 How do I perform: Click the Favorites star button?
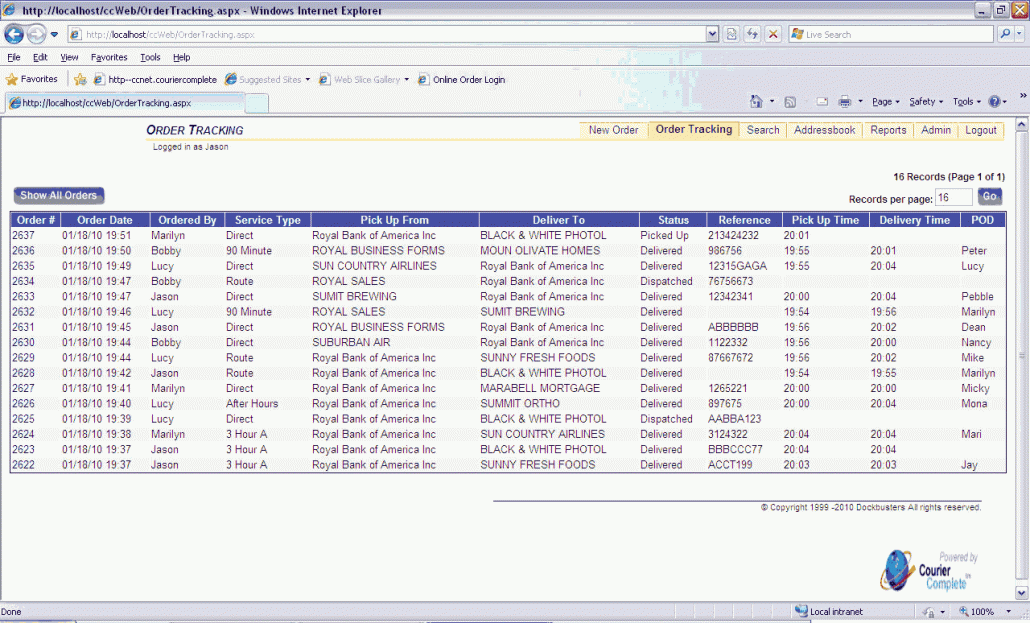pyautogui.click(x=32, y=79)
